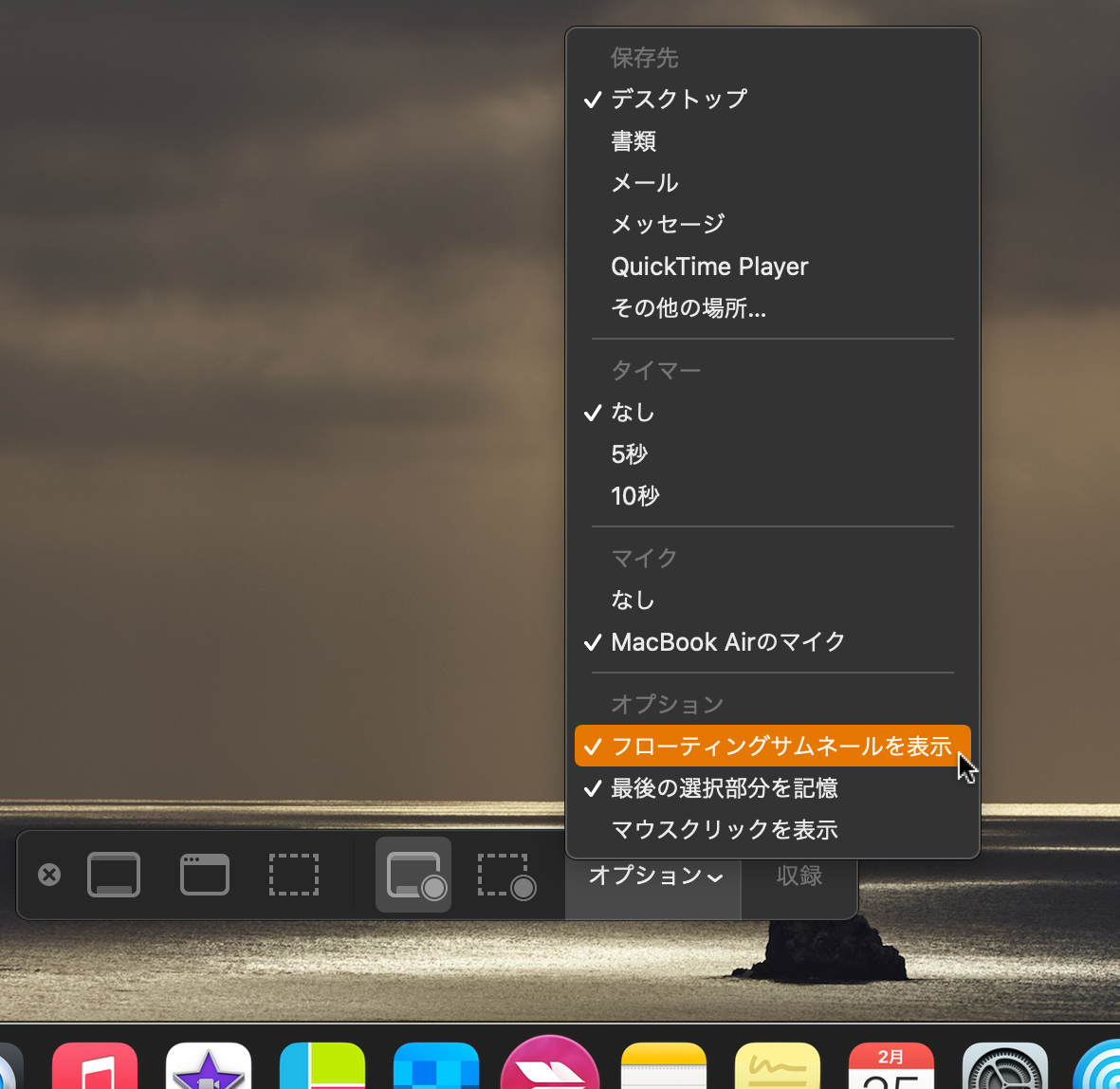This screenshot has height=1089, width=1120.
Task: Click the 収録 record button
Action: click(799, 876)
